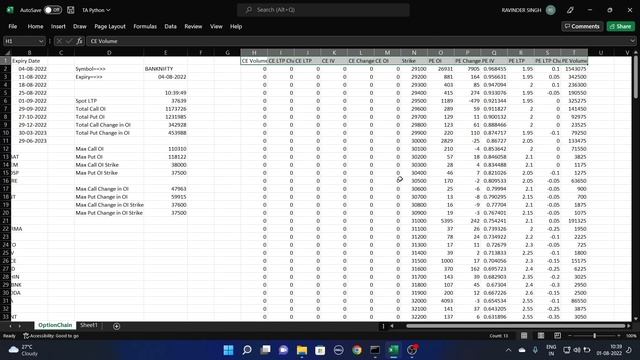Viewport: 640px width, 360px height.
Task: Open the Insert tab
Action: (x=58, y=26)
